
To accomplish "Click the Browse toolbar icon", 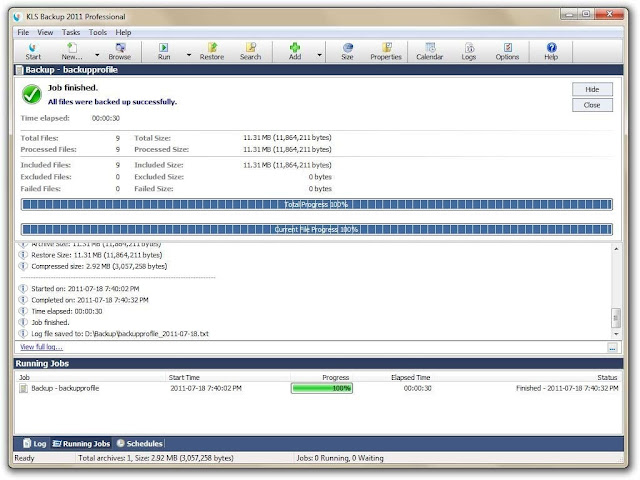I will pyautogui.click(x=120, y=51).
